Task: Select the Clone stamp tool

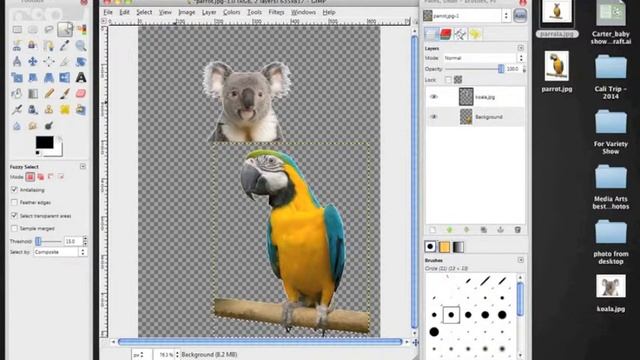Action: point(49,109)
